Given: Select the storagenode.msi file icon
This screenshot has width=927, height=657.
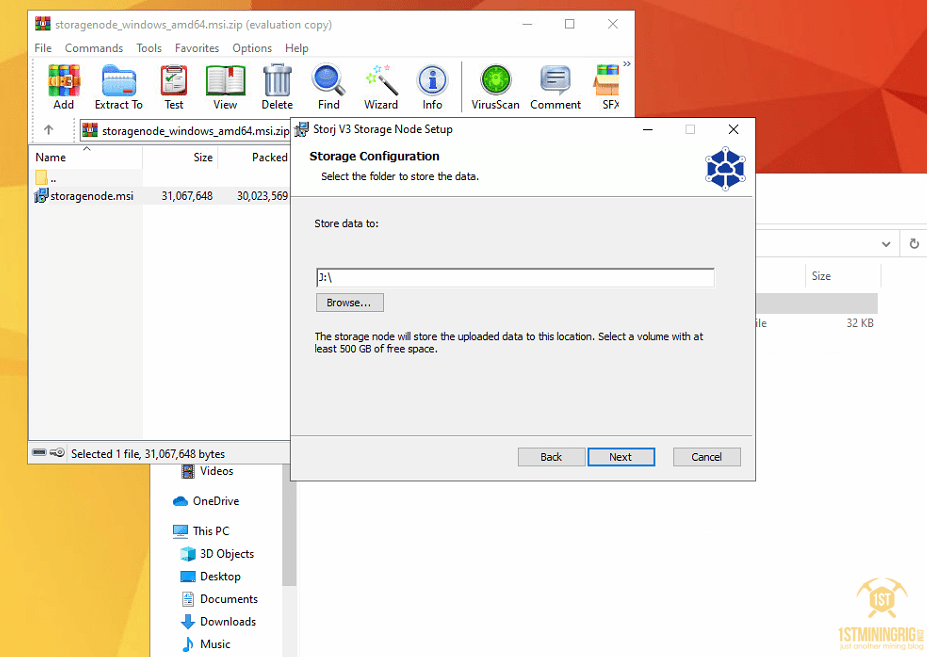Looking at the screenshot, I should tap(41, 196).
